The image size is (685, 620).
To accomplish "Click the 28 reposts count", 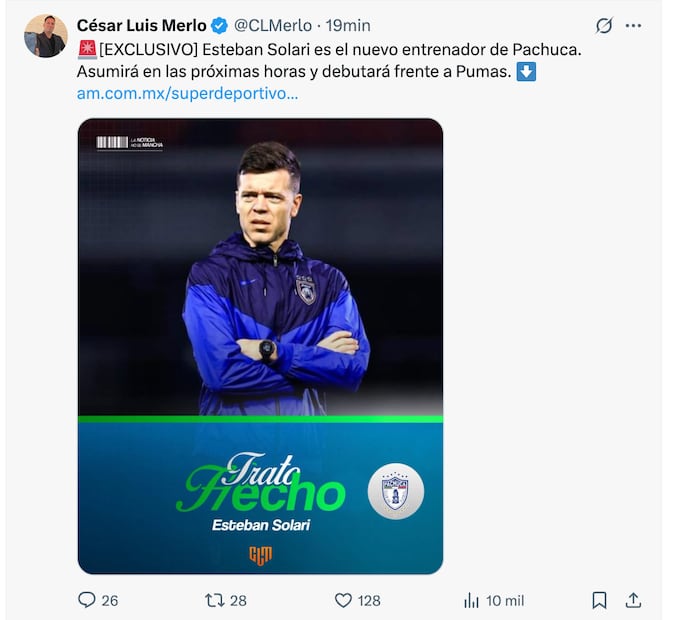I will click(238, 600).
